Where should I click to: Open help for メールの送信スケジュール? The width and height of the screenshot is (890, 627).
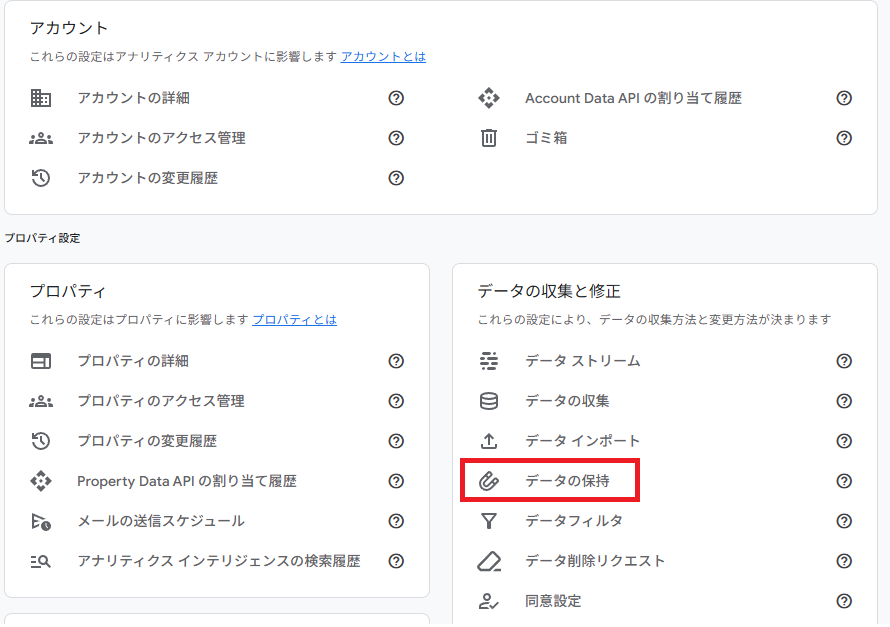[x=396, y=521]
